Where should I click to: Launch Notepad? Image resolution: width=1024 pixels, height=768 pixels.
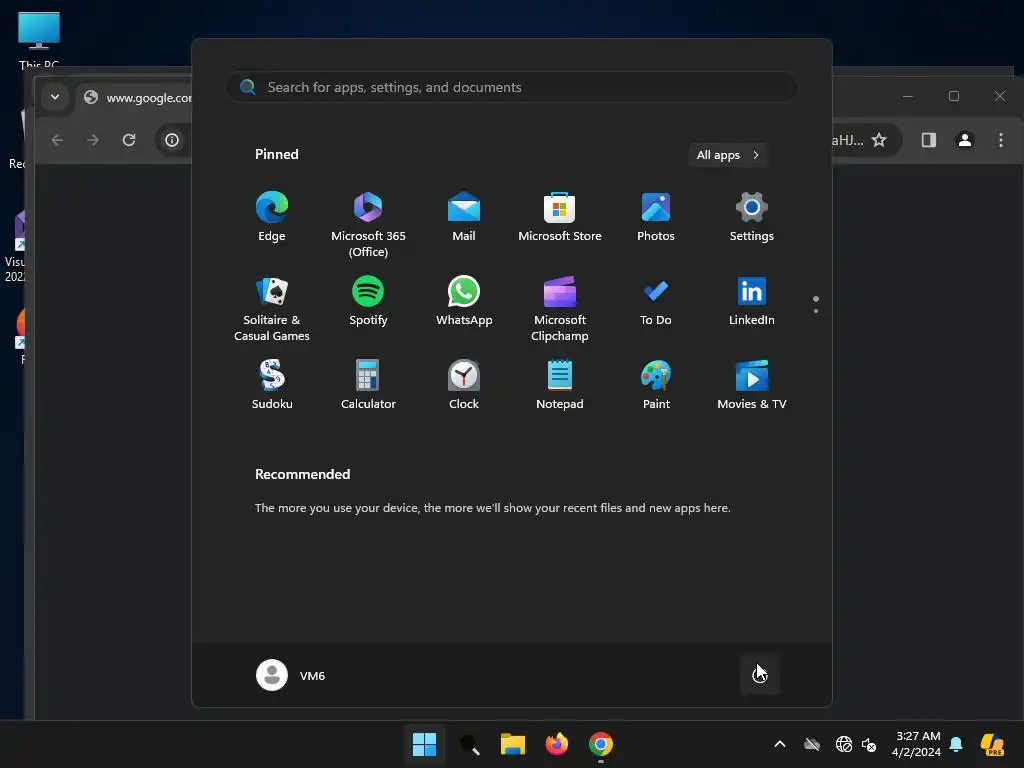coord(560,385)
